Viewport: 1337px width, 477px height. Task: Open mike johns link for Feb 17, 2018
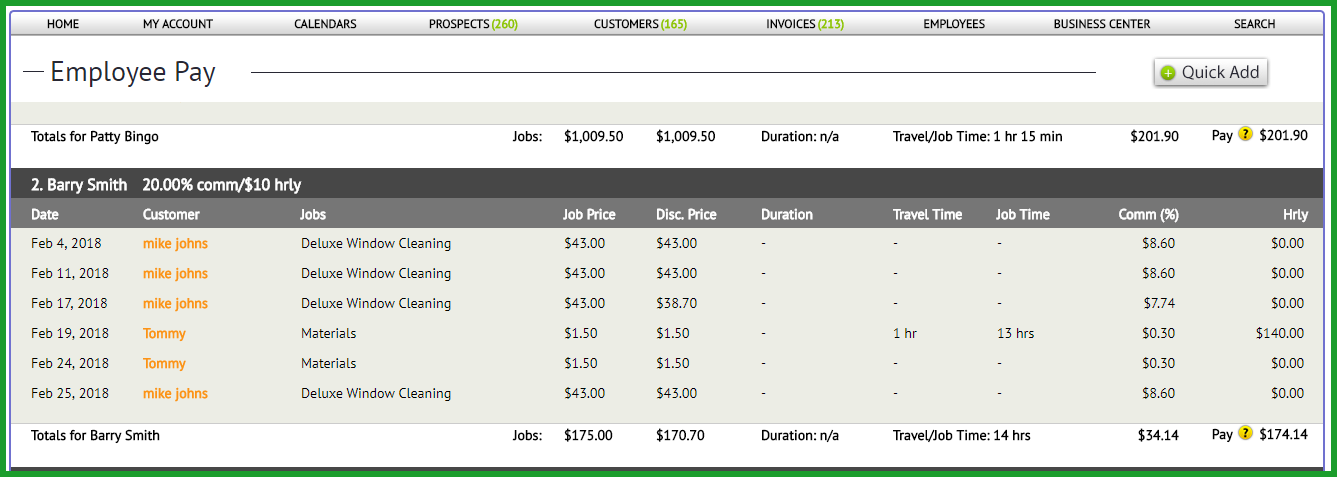point(175,303)
